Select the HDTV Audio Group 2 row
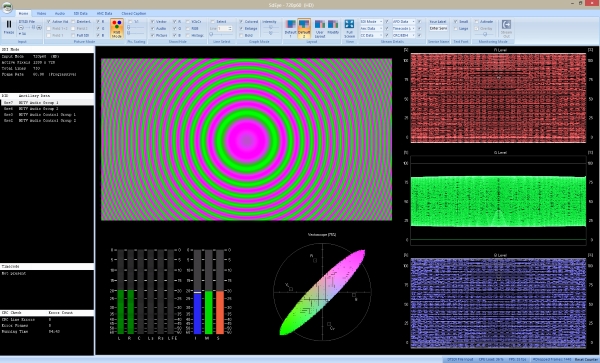This screenshot has width=600, height=363. pyautogui.click(x=47, y=109)
